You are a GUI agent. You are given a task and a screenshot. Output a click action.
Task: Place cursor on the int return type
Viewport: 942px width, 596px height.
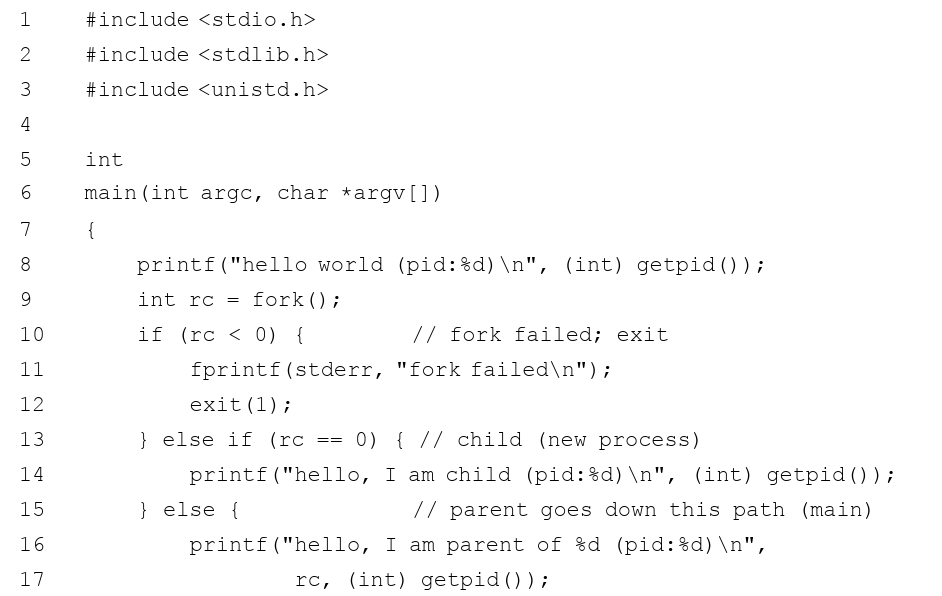[104, 159]
